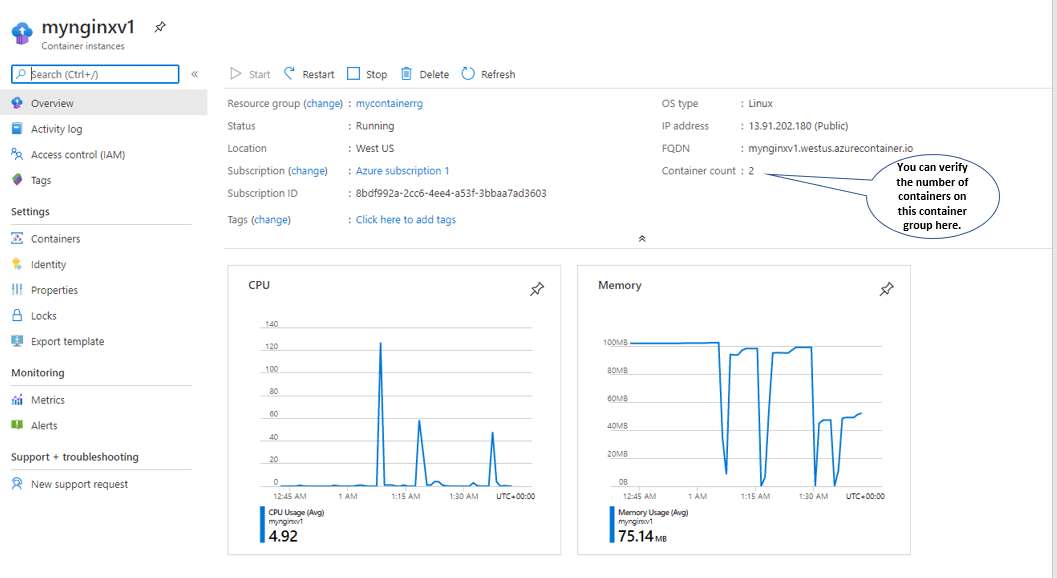This screenshot has width=1057, height=578.
Task: Stop the container group
Action: pyautogui.click(x=367, y=74)
